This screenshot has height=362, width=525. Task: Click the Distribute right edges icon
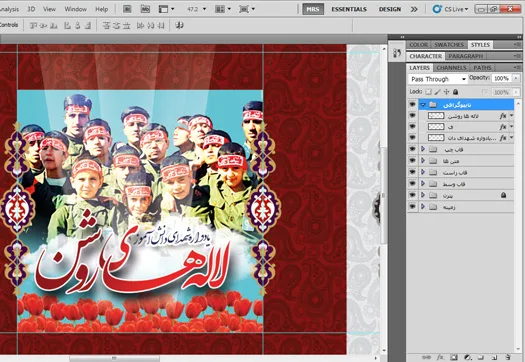(x=161, y=25)
